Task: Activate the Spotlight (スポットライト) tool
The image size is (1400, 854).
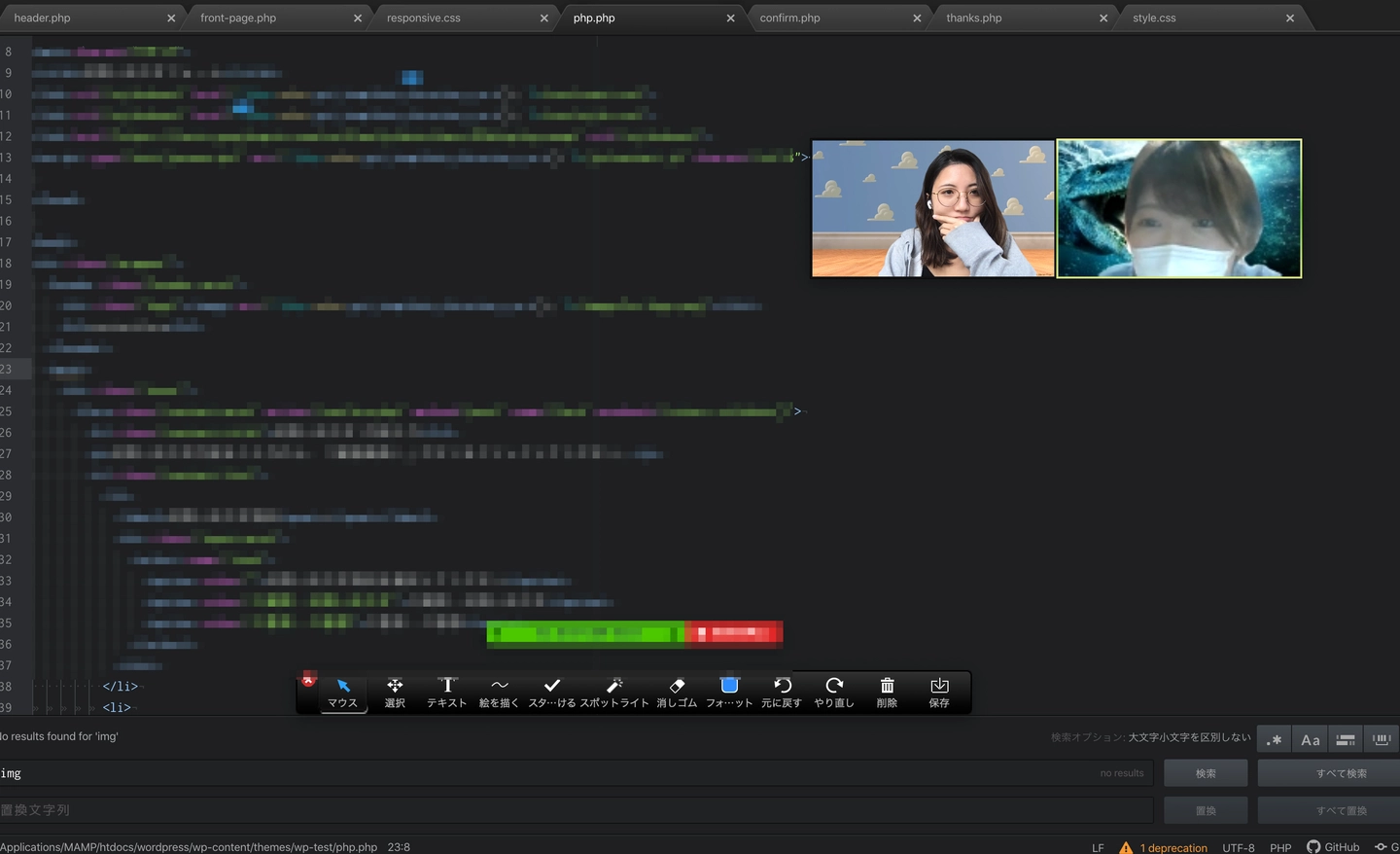Action: [x=614, y=692]
